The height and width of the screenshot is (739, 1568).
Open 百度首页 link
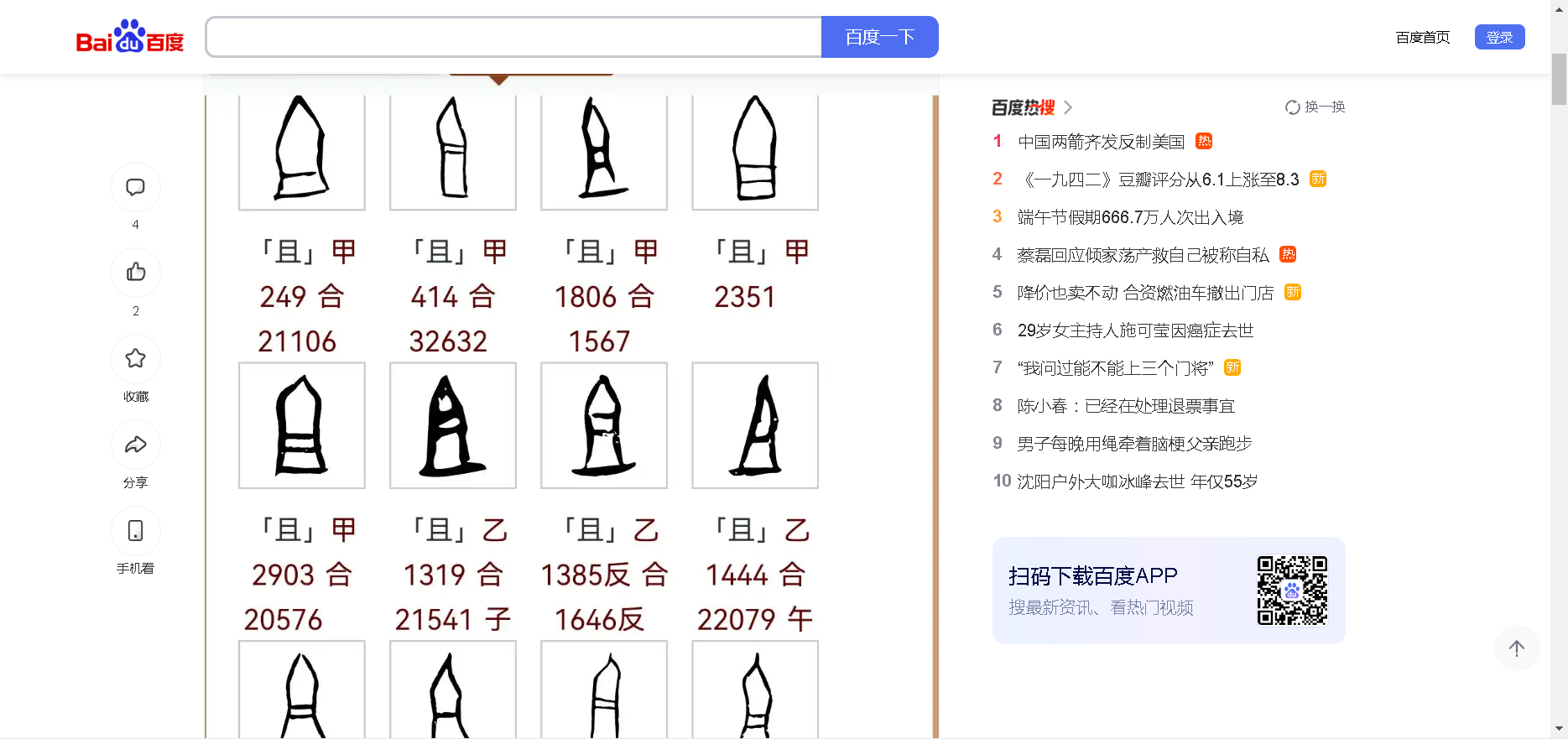1422,38
